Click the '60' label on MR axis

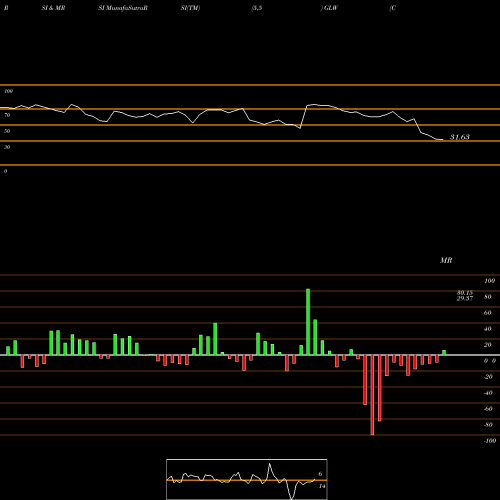487,313
